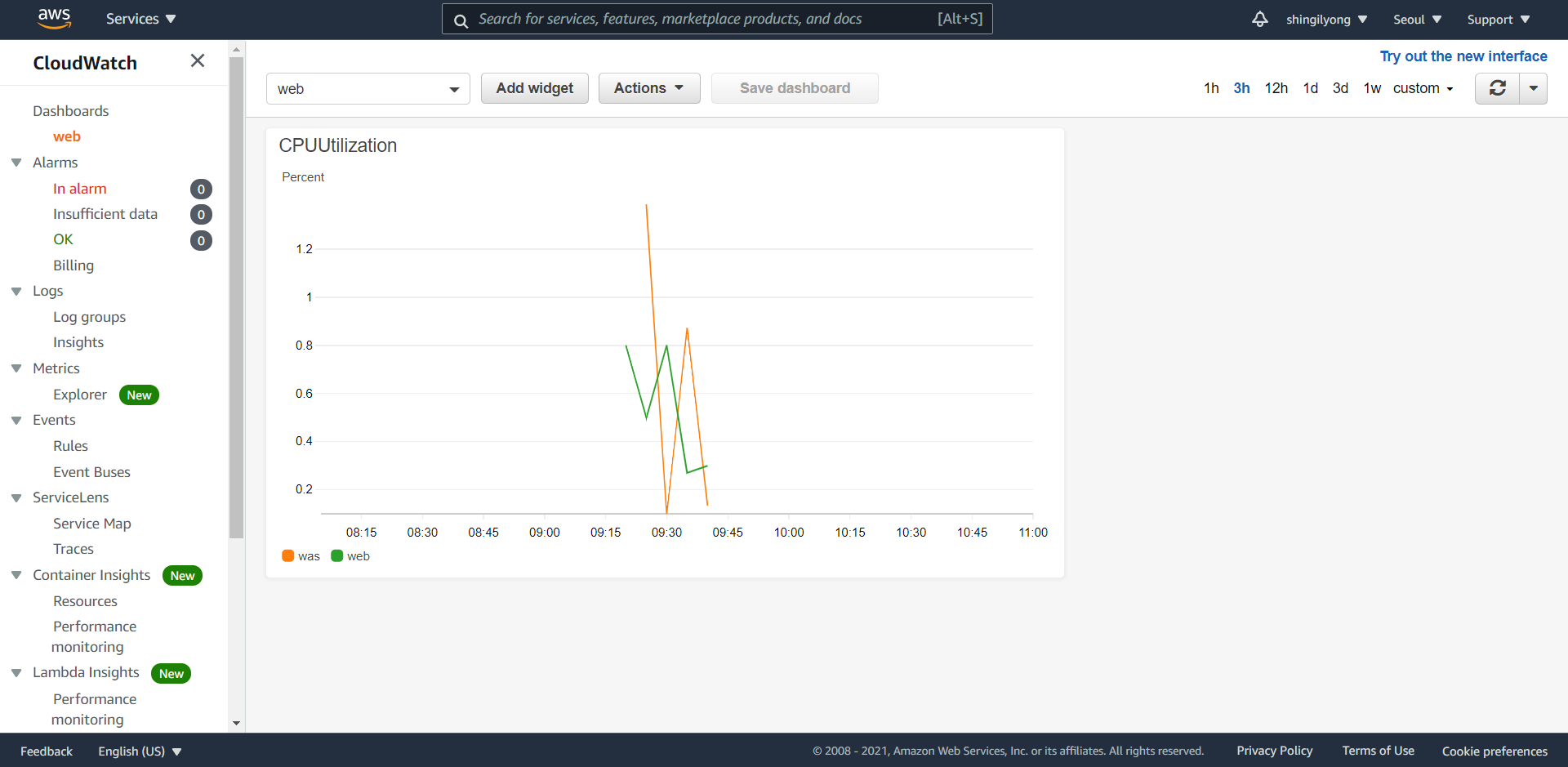Click the Add widget button
The image size is (1568, 767).
pos(535,88)
